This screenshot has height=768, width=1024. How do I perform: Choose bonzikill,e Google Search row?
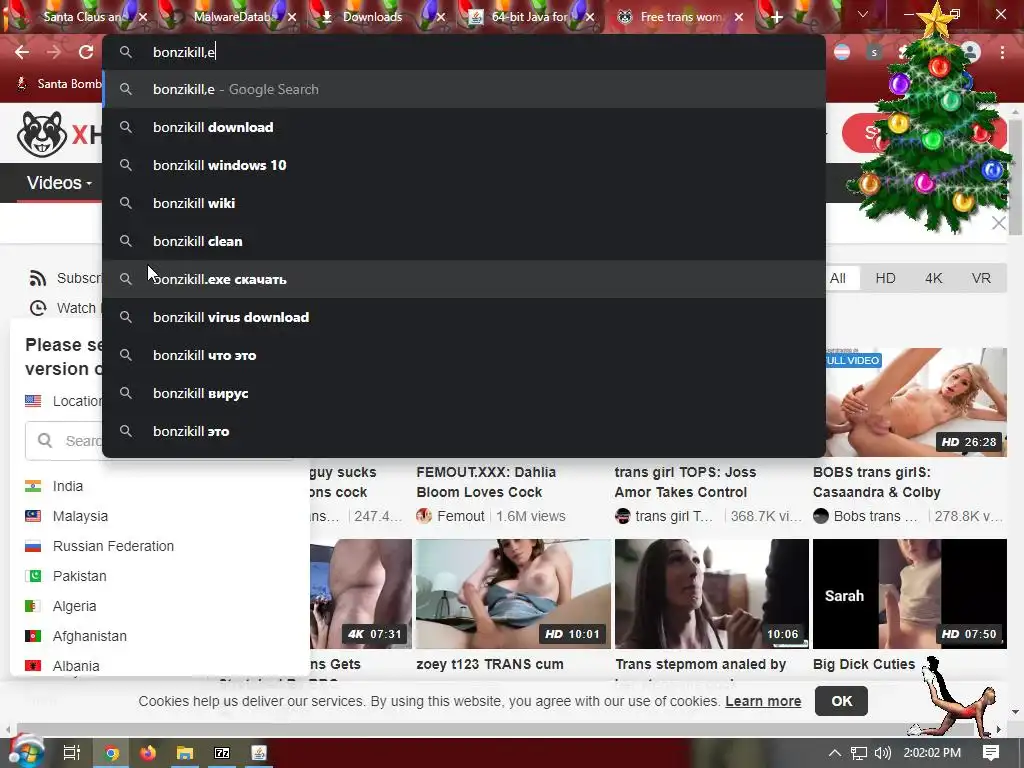464,89
